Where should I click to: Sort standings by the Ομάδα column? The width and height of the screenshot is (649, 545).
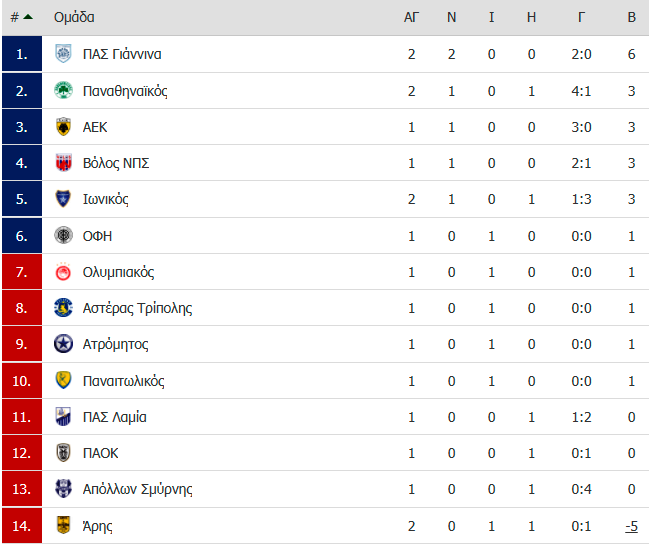[x=74, y=17]
